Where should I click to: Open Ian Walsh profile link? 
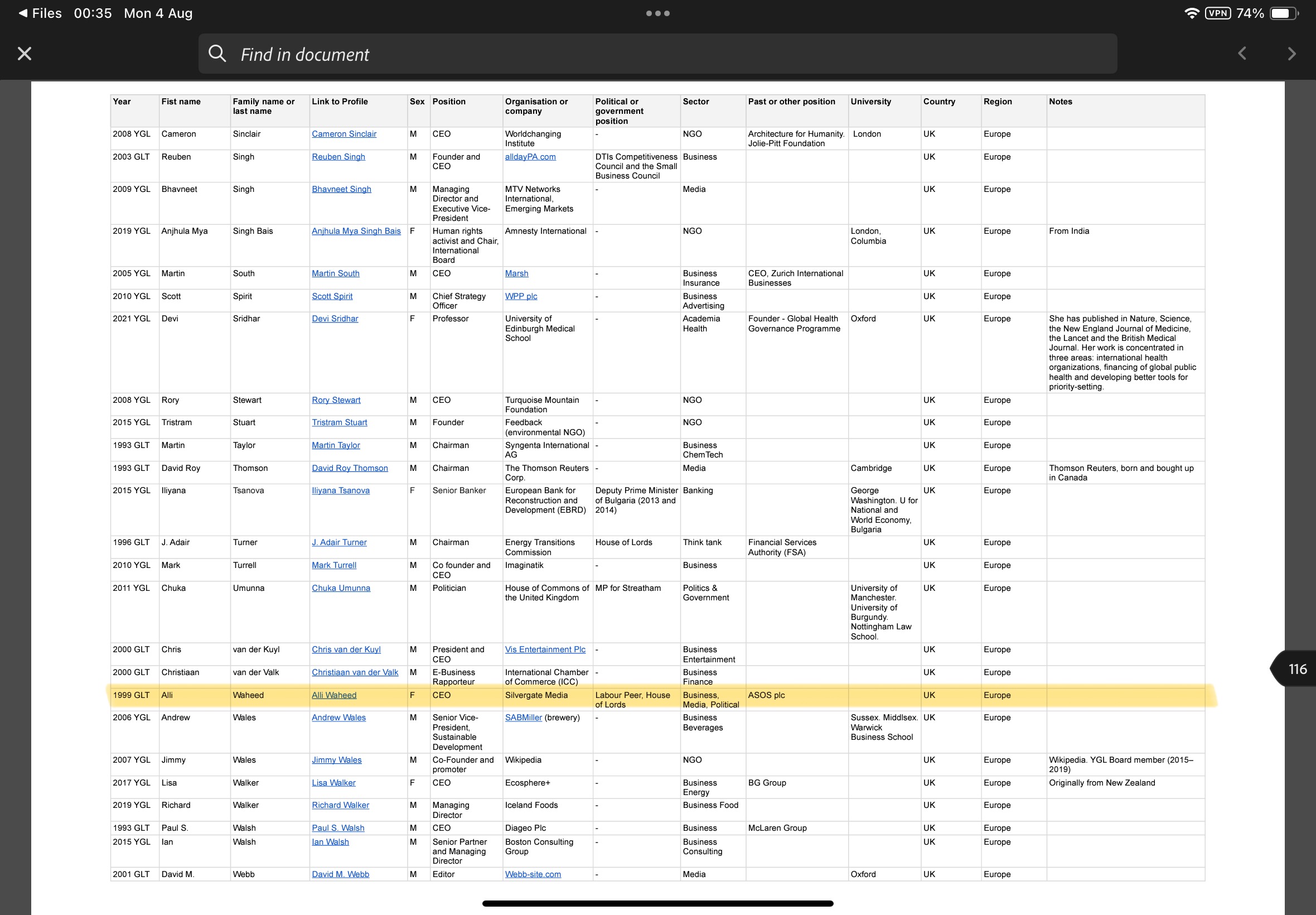tap(330, 842)
